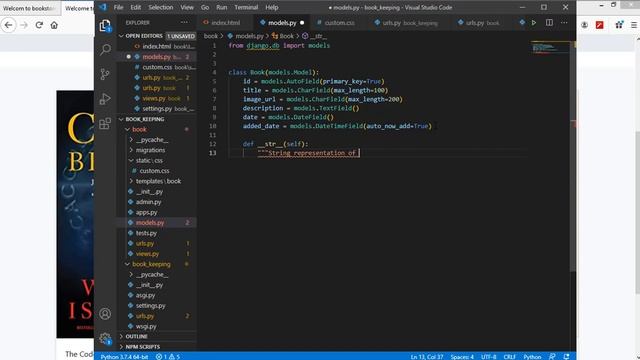
Task: Open apps.py in the file tree
Action: point(156,212)
